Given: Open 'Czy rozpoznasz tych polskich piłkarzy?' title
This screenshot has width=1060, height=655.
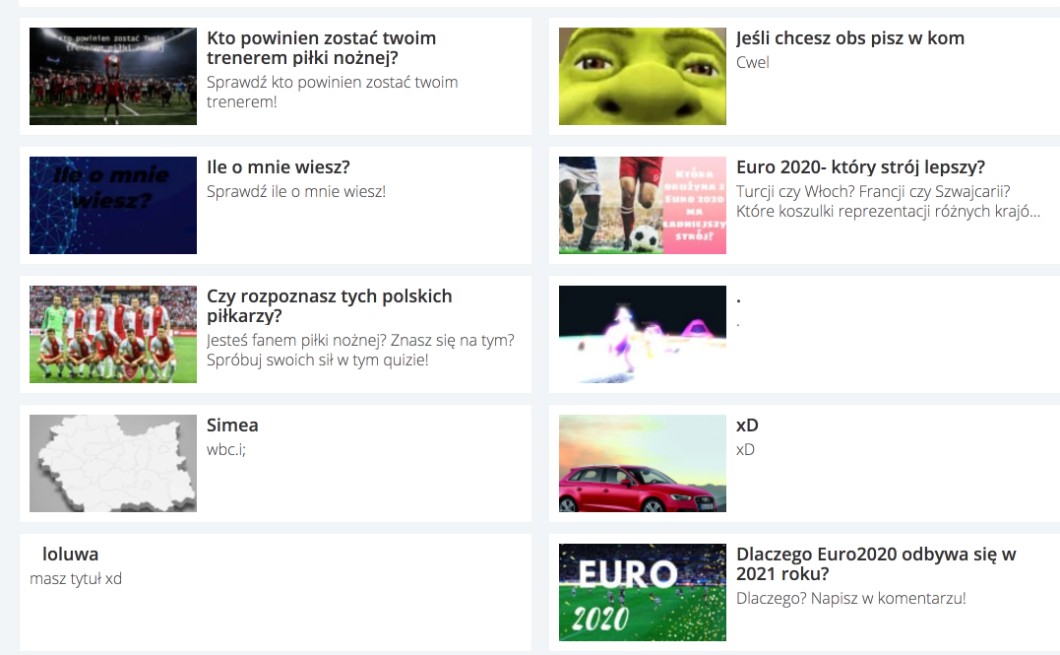Looking at the screenshot, I should 329,306.
